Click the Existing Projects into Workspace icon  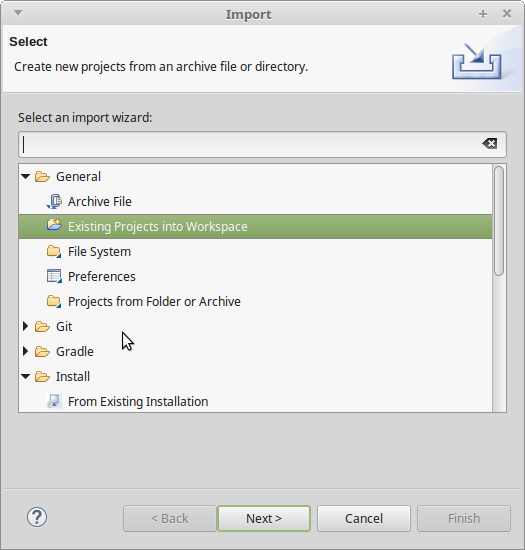(x=54, y=224)
